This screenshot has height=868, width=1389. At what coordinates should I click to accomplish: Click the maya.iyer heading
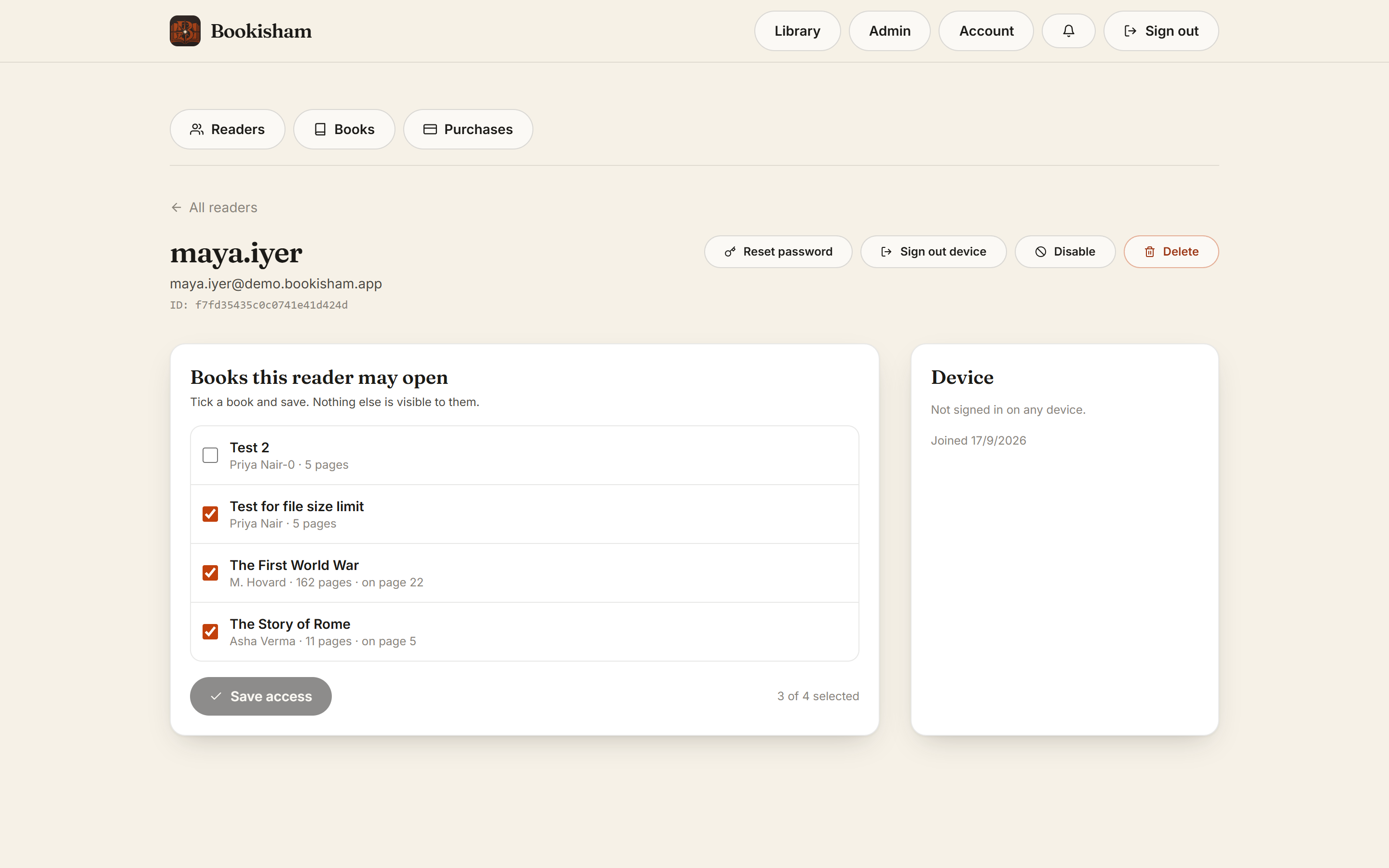(x=236, y=253)
